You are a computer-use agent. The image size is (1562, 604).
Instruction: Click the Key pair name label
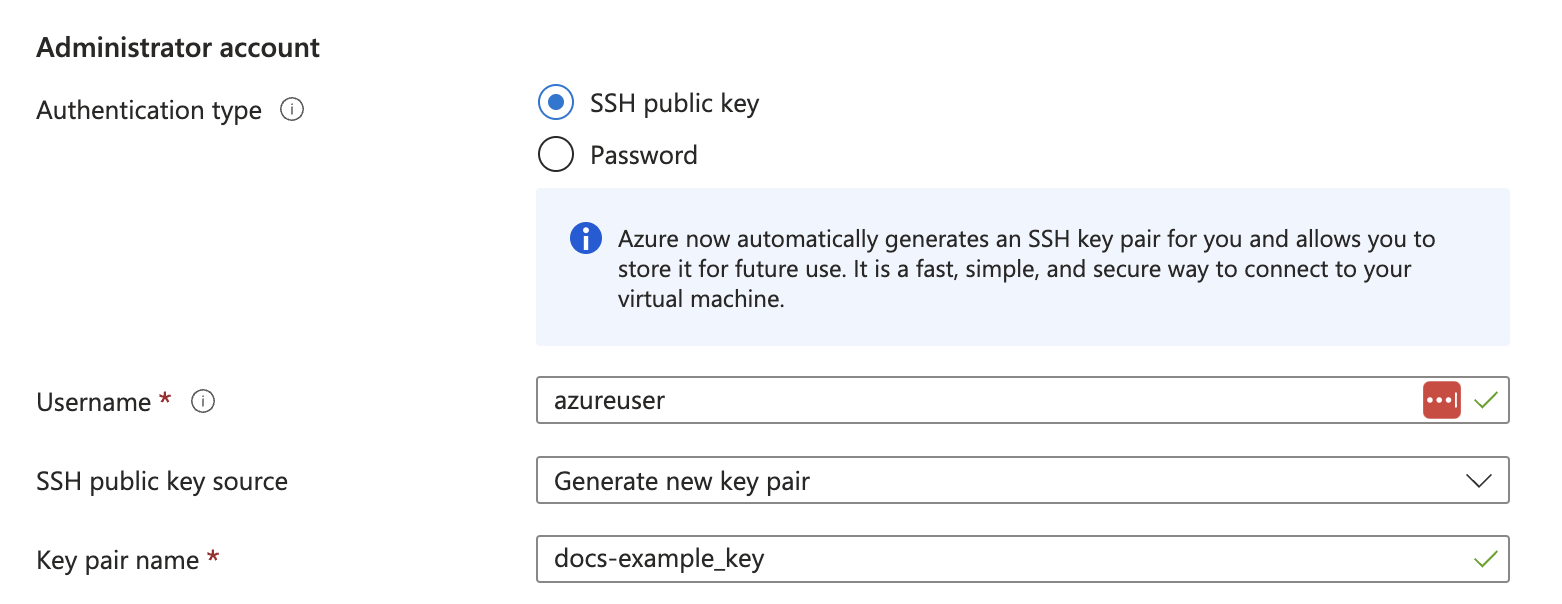tap(118, 560)
